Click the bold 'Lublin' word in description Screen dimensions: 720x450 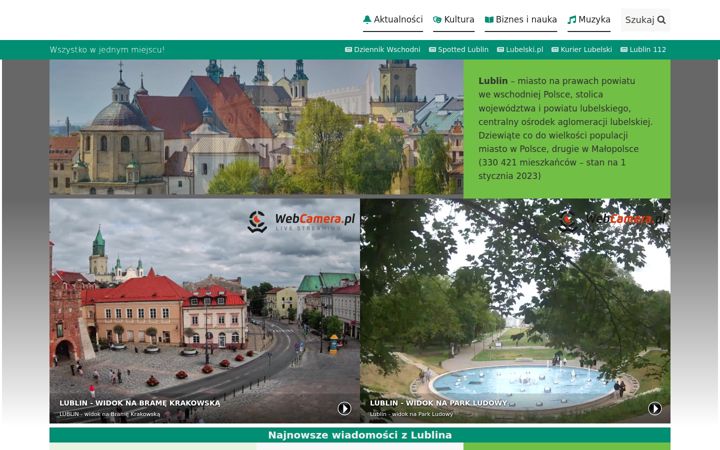point(493,81)
